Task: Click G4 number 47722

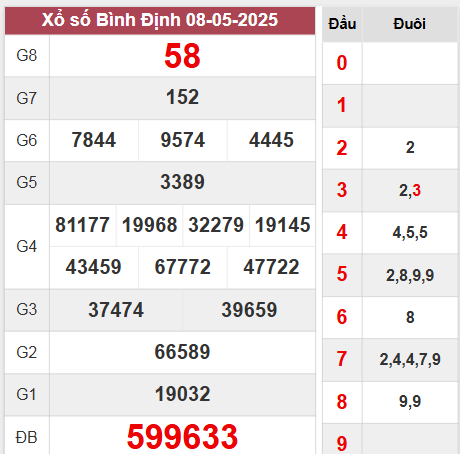Action: tap(271, 267)
